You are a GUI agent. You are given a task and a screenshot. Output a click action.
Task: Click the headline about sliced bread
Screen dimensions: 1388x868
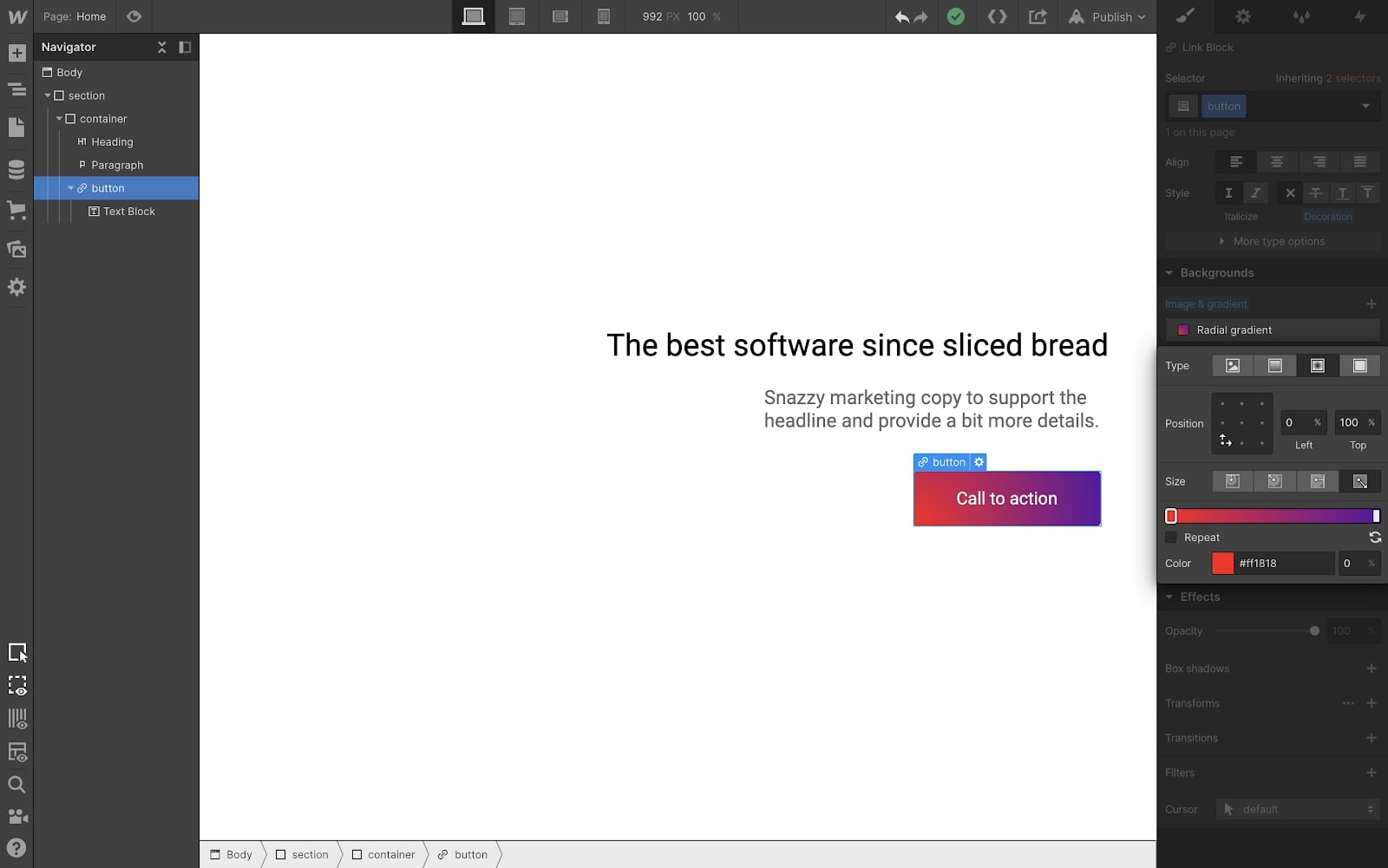coord(857,345)
